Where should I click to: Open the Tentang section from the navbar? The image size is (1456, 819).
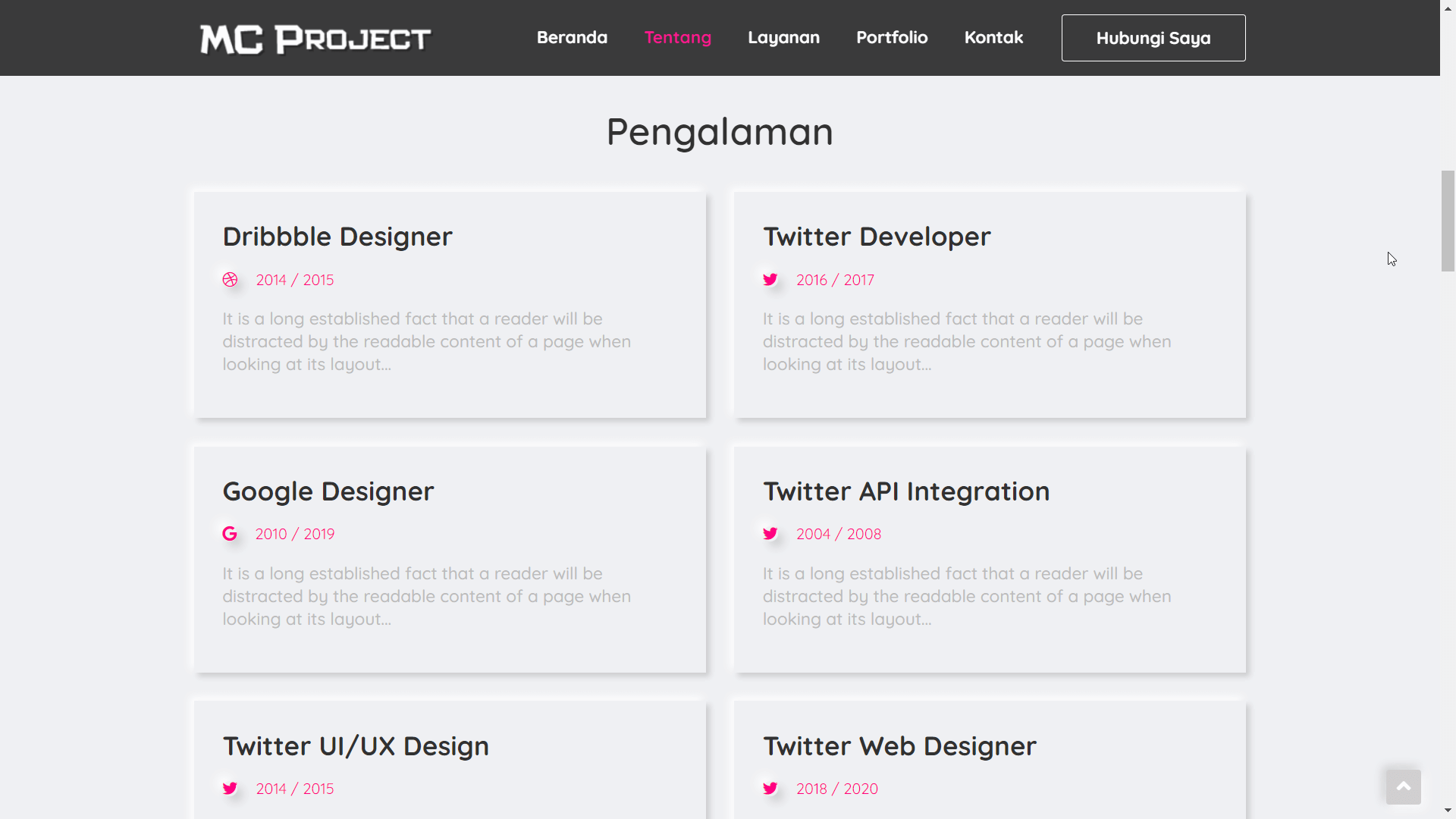click(x=677, y=37)
